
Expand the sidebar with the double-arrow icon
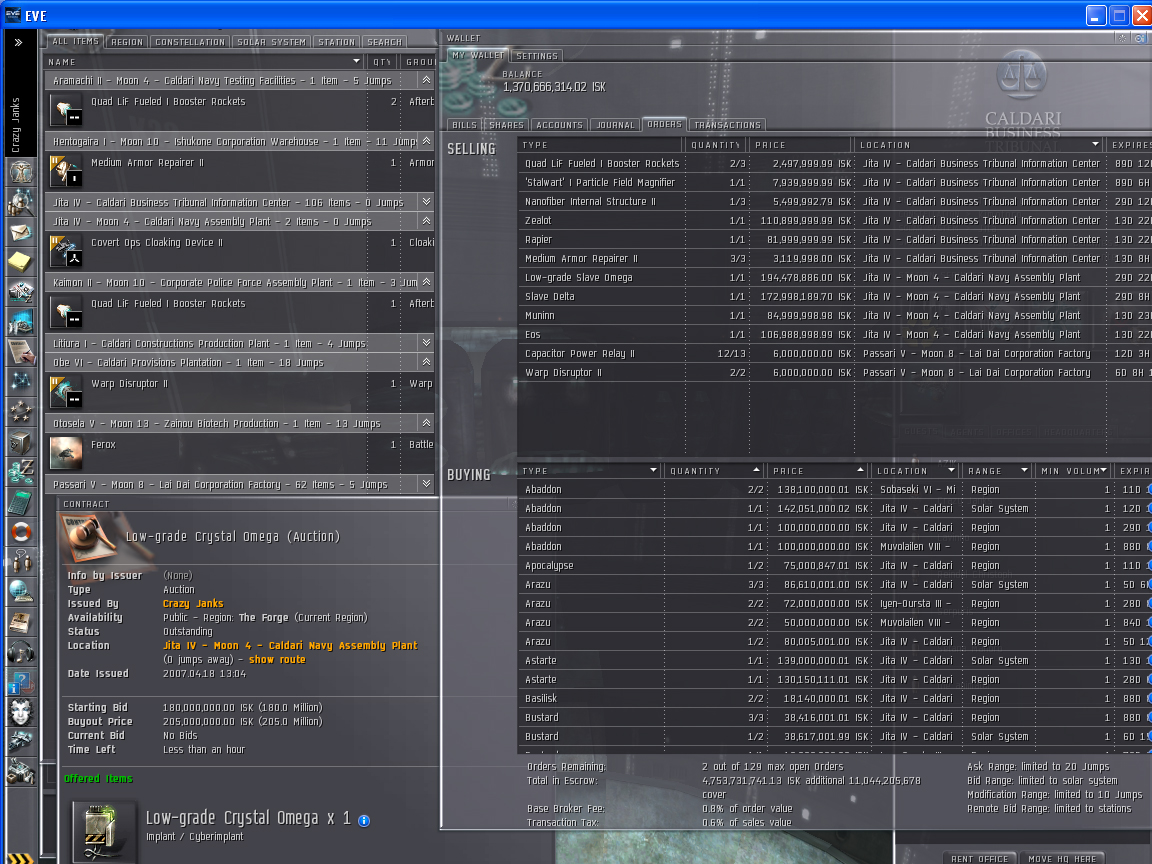click(18, 43)
